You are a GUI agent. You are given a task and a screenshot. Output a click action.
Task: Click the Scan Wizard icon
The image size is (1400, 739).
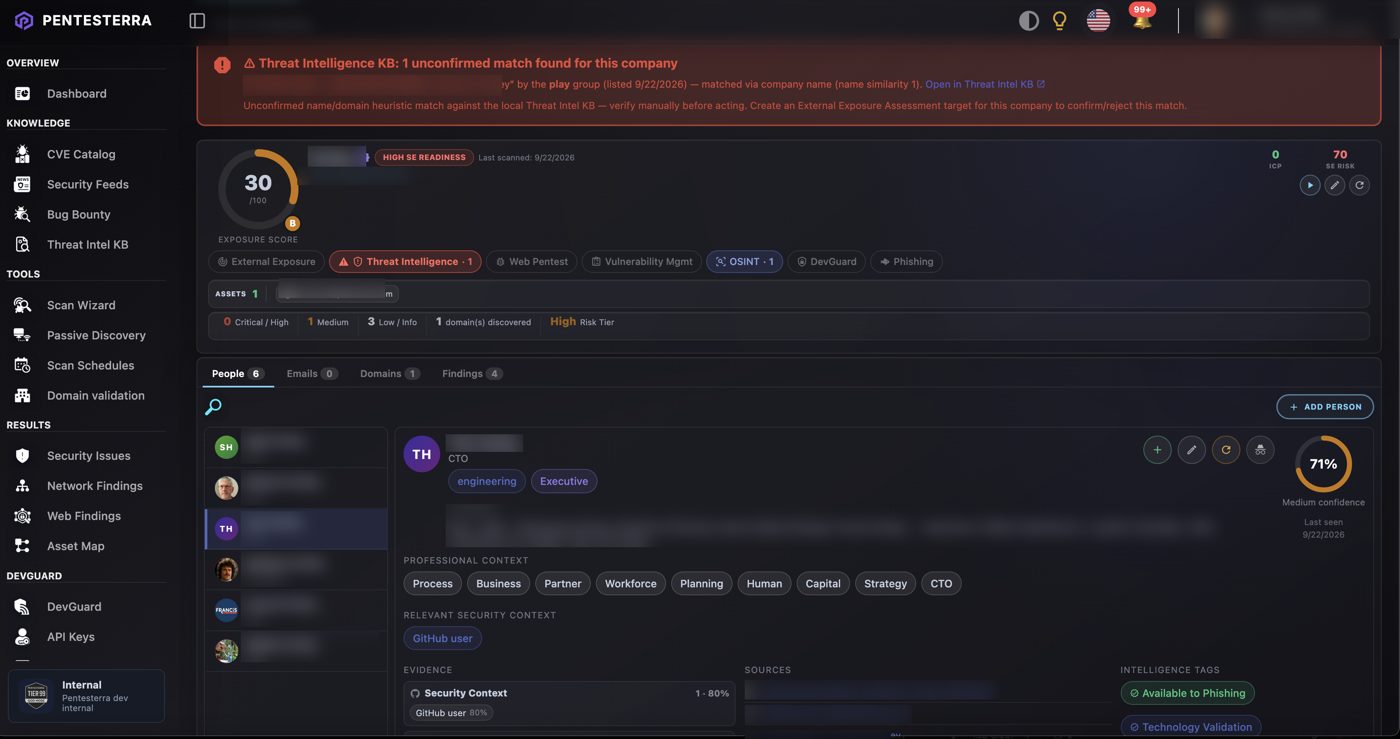pyautogui.click(x=22, y=305)
